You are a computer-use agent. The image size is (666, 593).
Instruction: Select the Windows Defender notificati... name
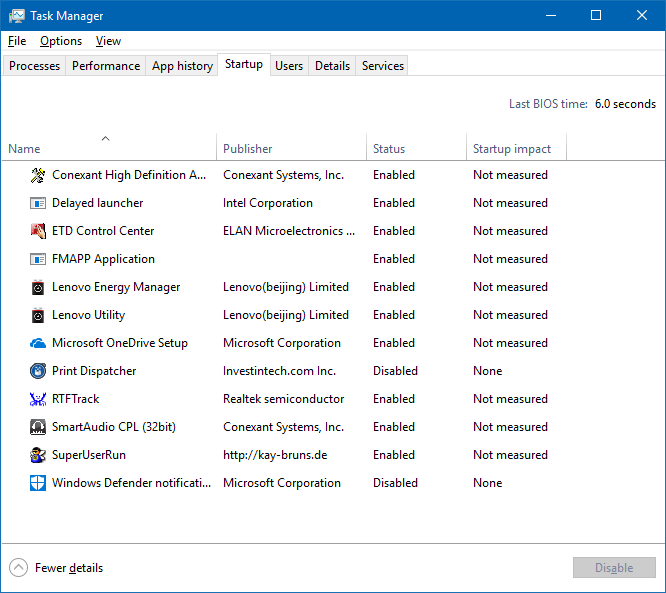(x=131, y=483)
